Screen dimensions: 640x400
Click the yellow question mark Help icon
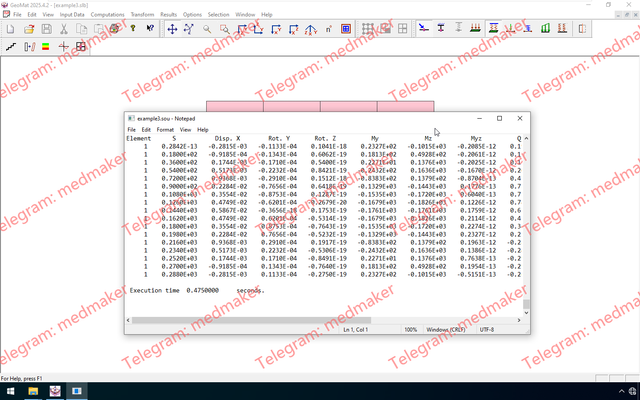[133, 29]
